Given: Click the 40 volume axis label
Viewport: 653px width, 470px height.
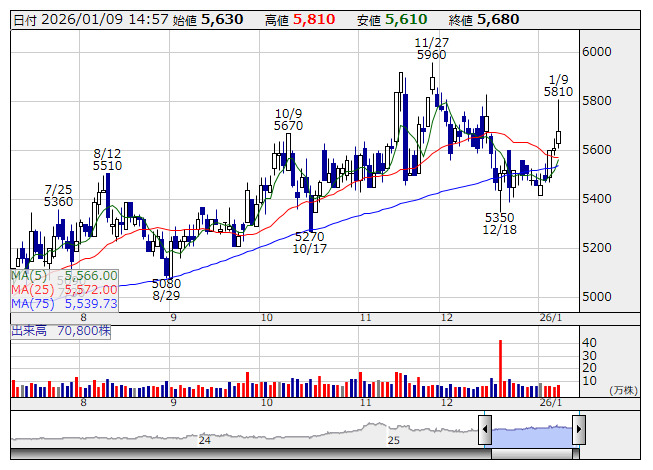Looking at the screenshot, I should (589, 343).
